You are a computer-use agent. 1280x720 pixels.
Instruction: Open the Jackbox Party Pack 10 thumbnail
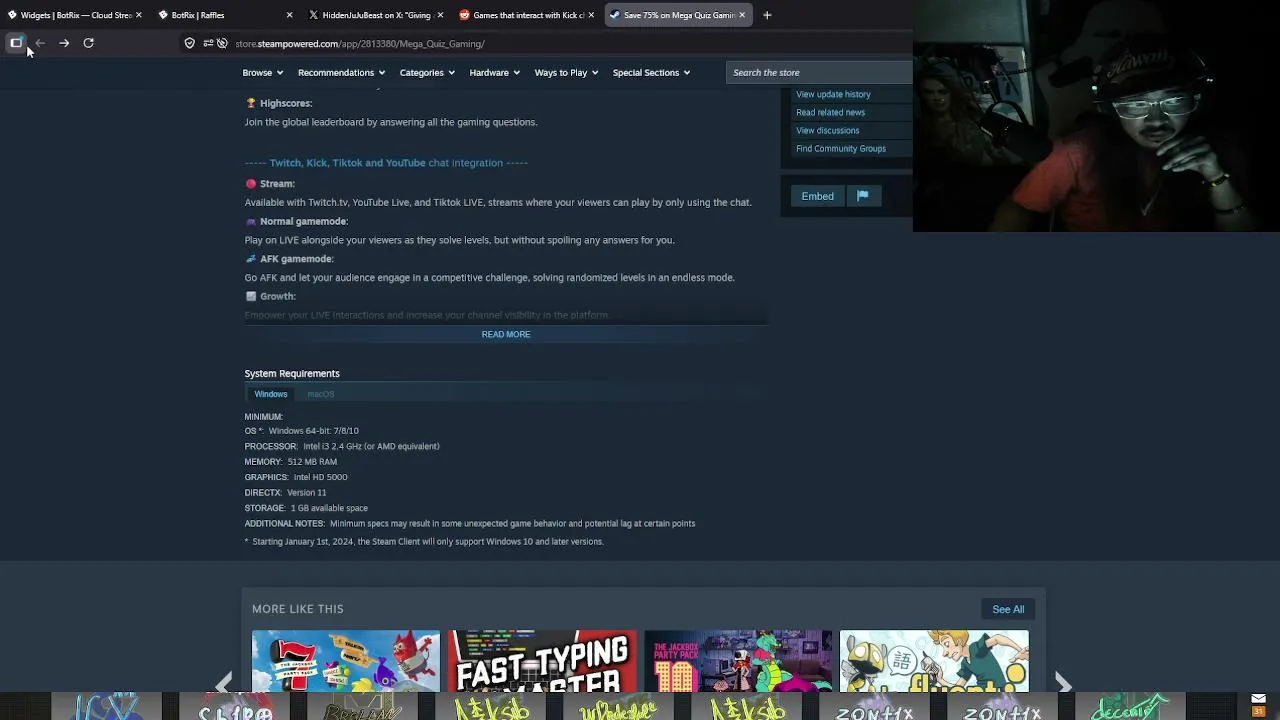[738, 662]
